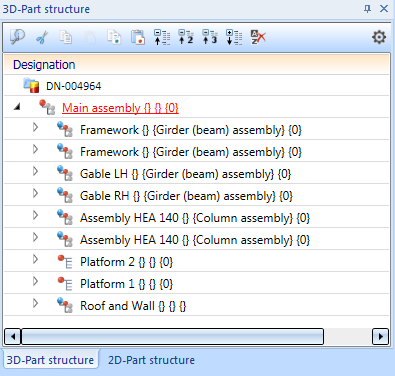Click the Paste part clipboard icon
This screenshot has height=376, width=395.
tap(138, 37)
